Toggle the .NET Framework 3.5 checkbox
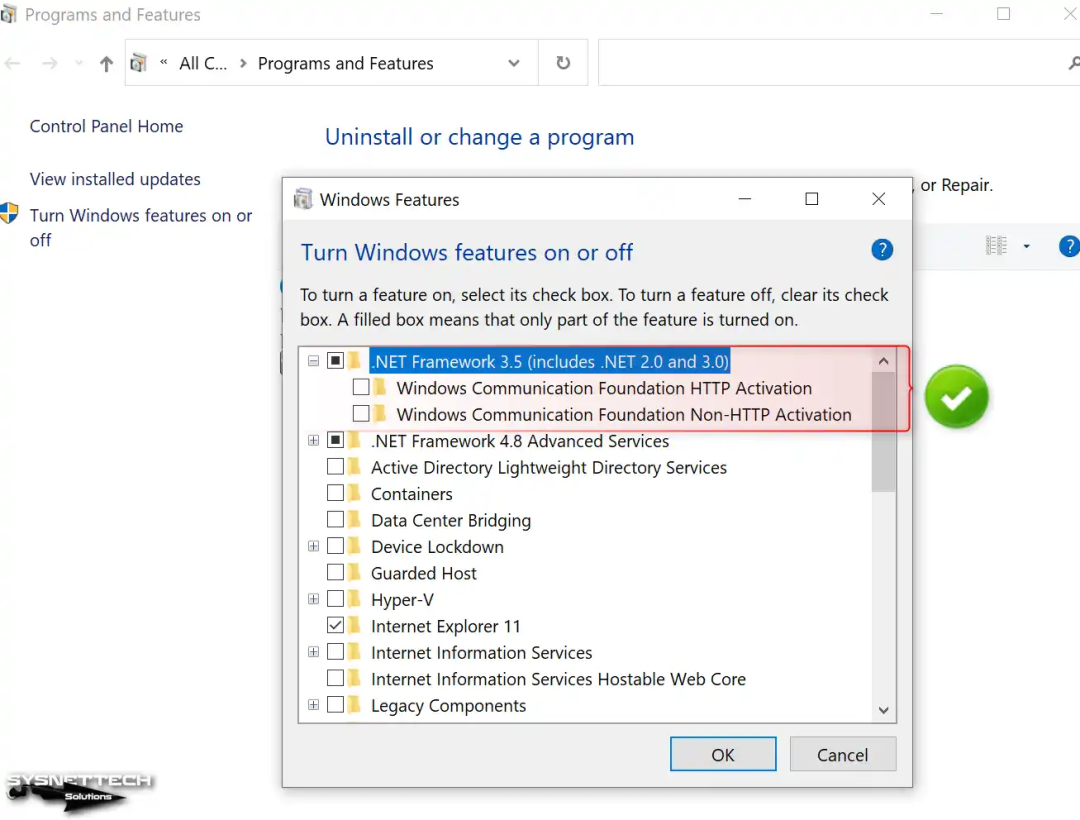The width and height of the screenshot is (1080, 820). 335,361
